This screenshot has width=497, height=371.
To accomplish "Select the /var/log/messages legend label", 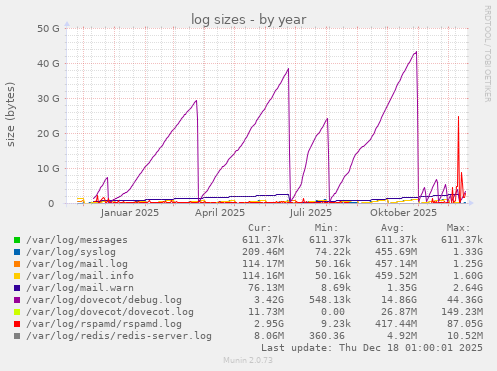I will point(77,240).
